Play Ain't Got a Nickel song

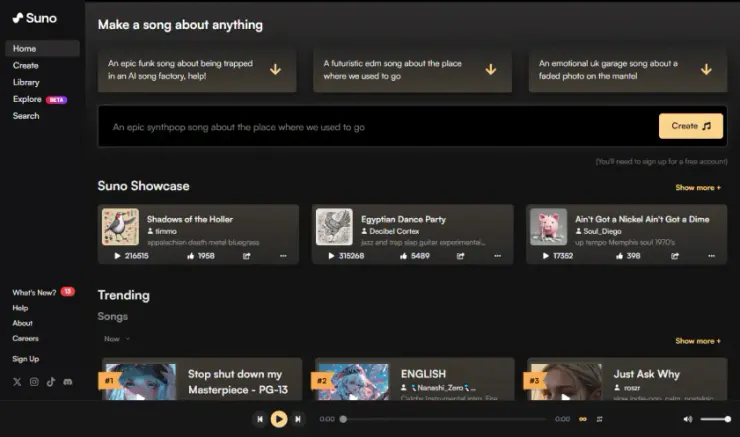(x=546, y=256)
